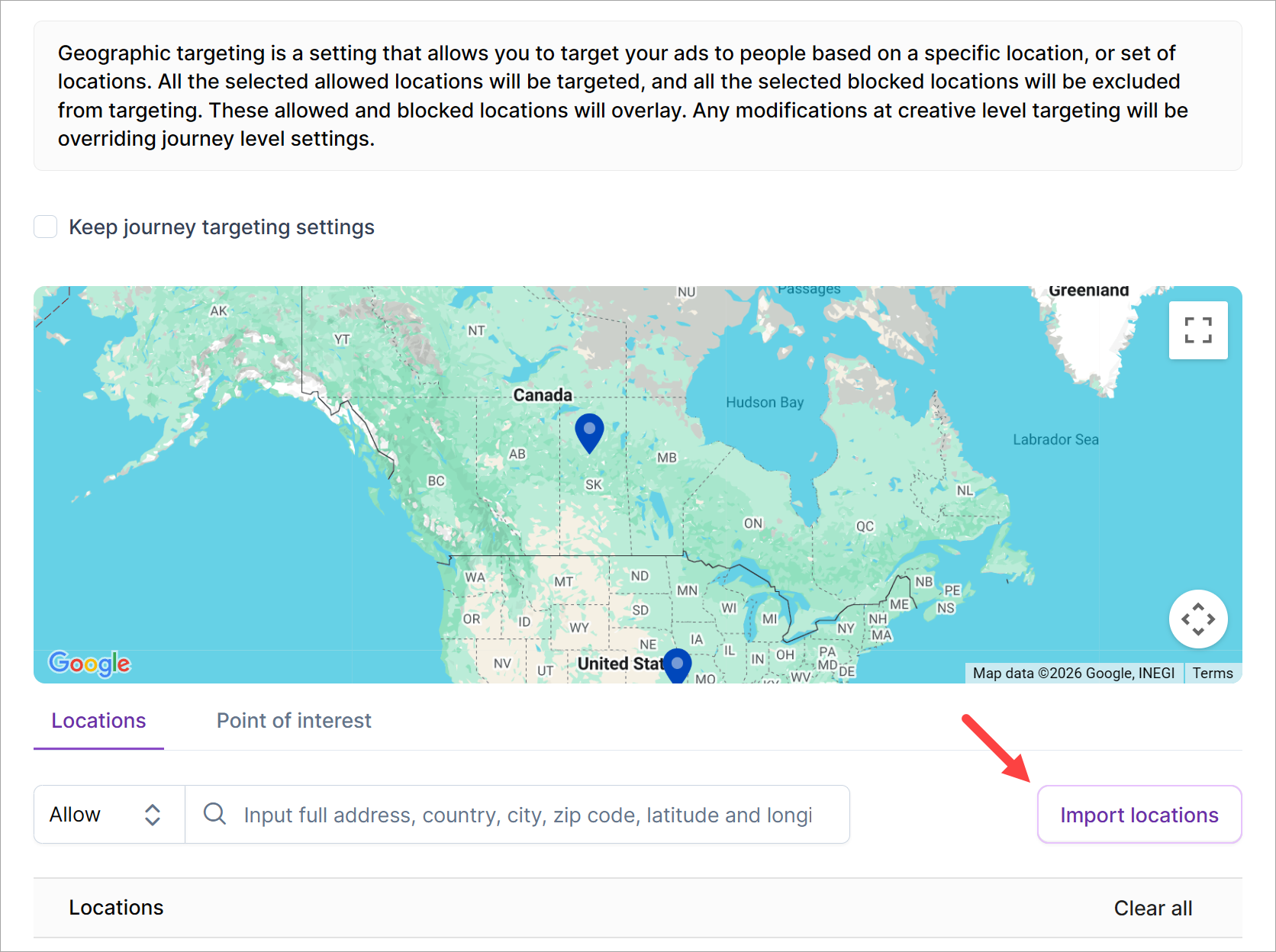Toggle fullscreen map view icon
Screen dimensions: 1276x952
(1197, 330)
